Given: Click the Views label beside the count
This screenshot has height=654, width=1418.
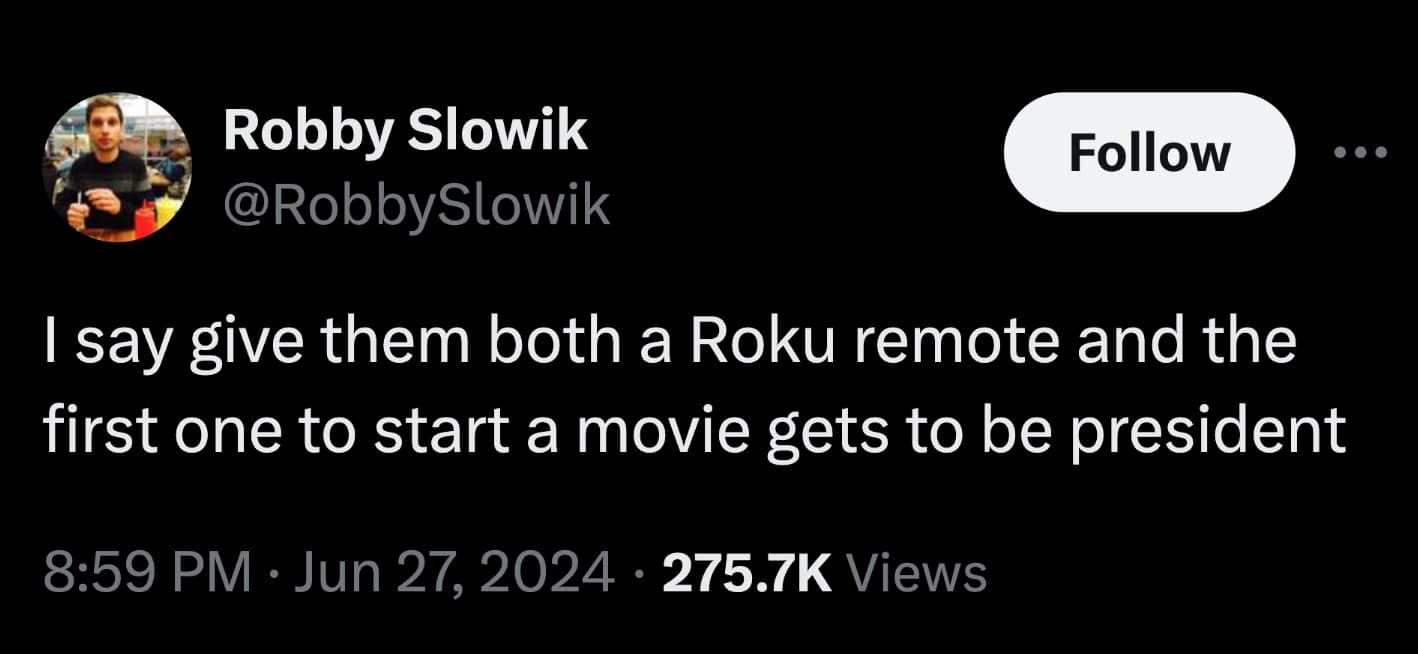Looking at the screenshot, I should 917,574.
